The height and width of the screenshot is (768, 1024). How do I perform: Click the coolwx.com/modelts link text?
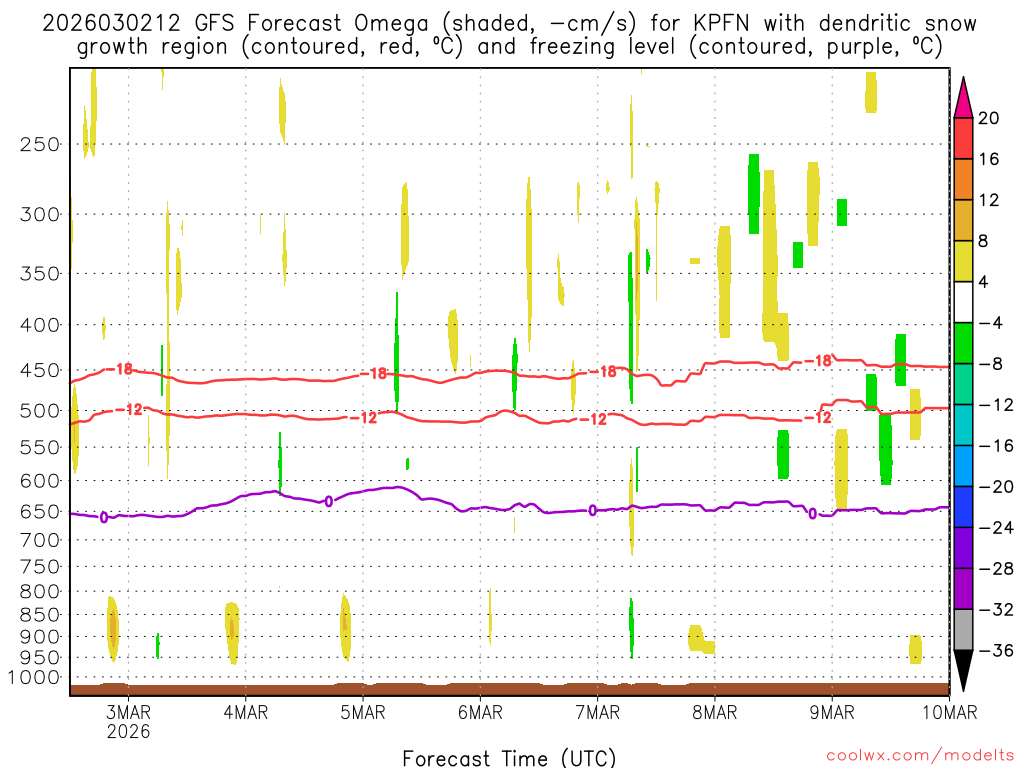(x=920, y=756)
